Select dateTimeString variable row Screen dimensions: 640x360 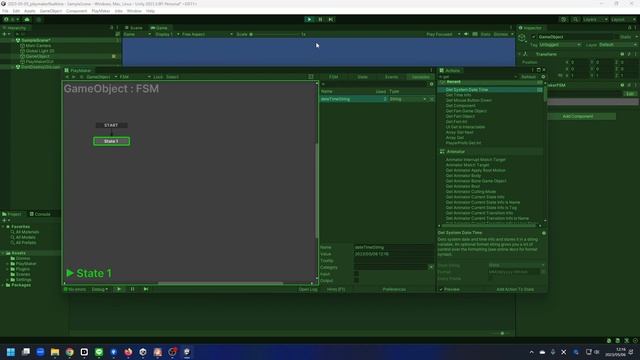point(353,99)
